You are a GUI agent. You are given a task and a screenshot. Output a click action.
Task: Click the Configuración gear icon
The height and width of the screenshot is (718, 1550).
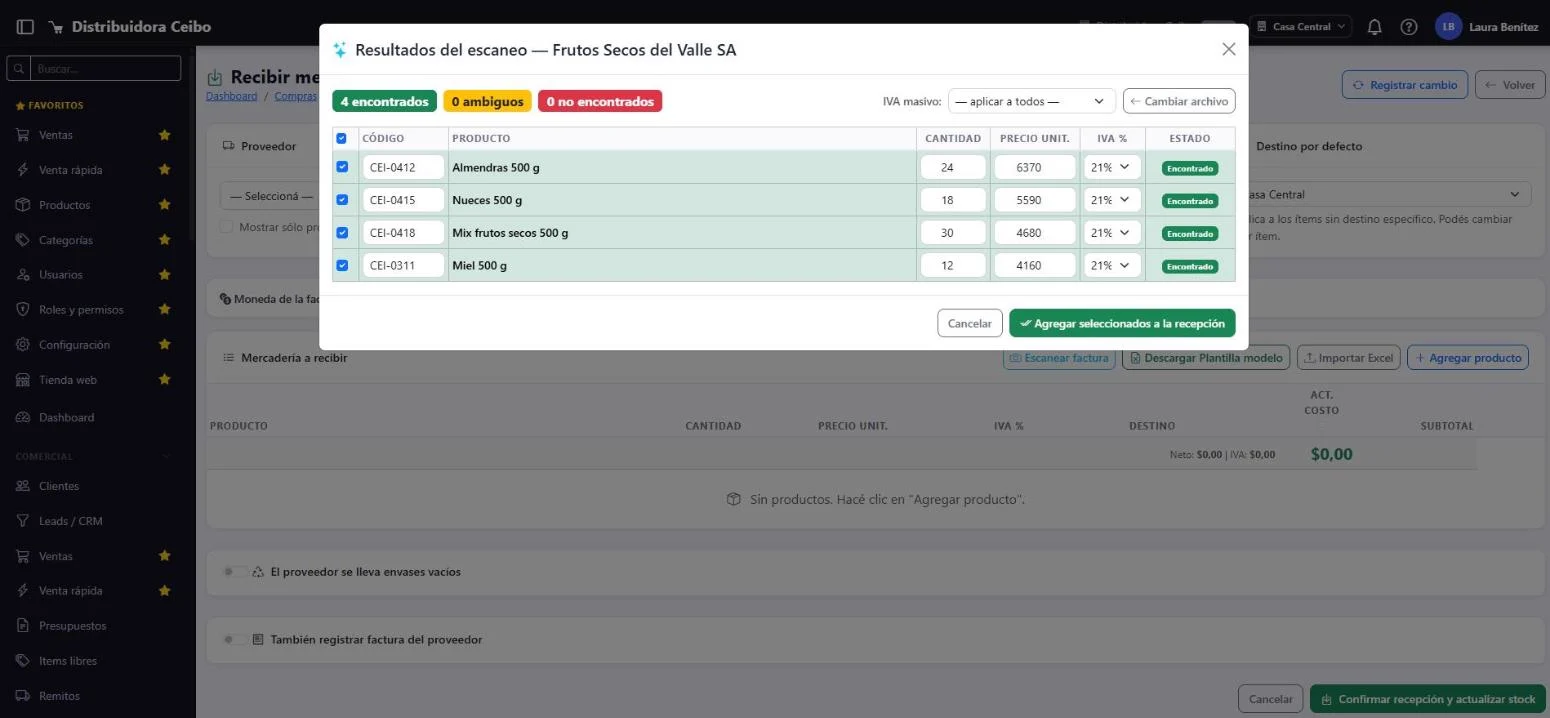coord(22,345)
